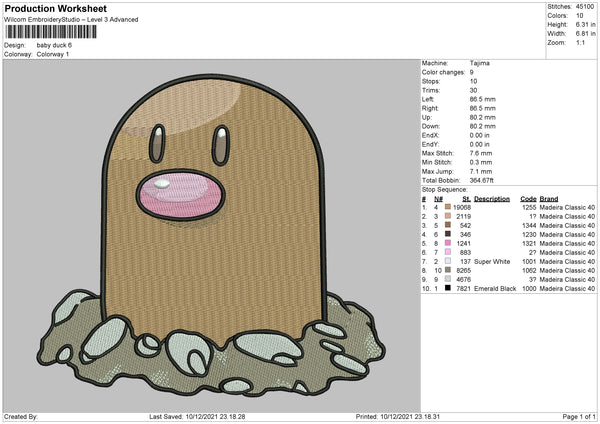Click the pink swatch for code 1321
This screenshot has height=424, width=600.
tap(448, 243)
